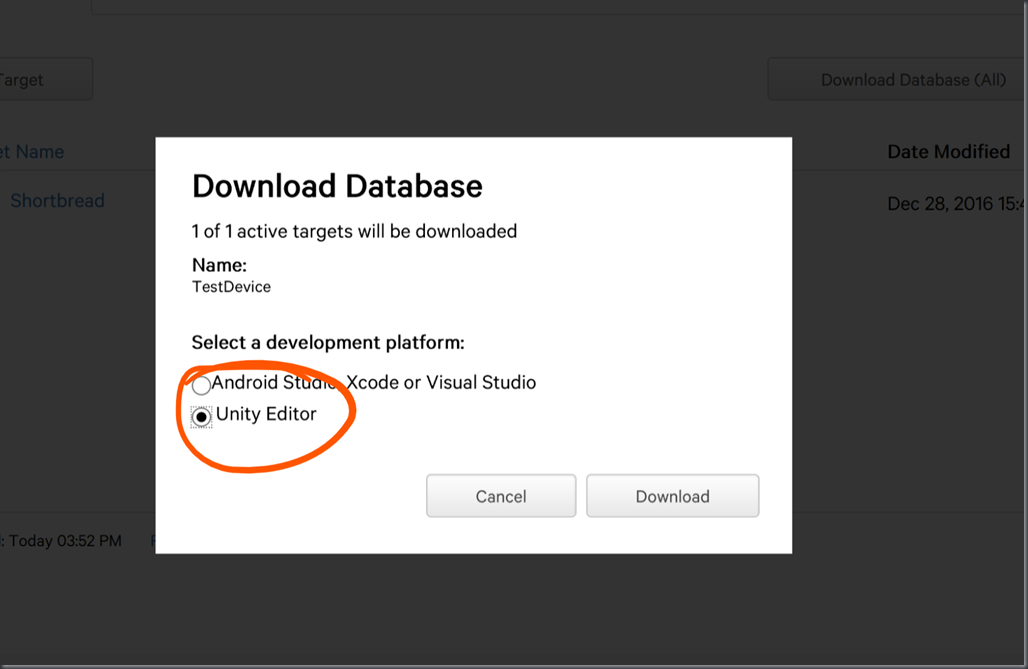Click Download Database (All) button behind dialog

pos(898,79)
